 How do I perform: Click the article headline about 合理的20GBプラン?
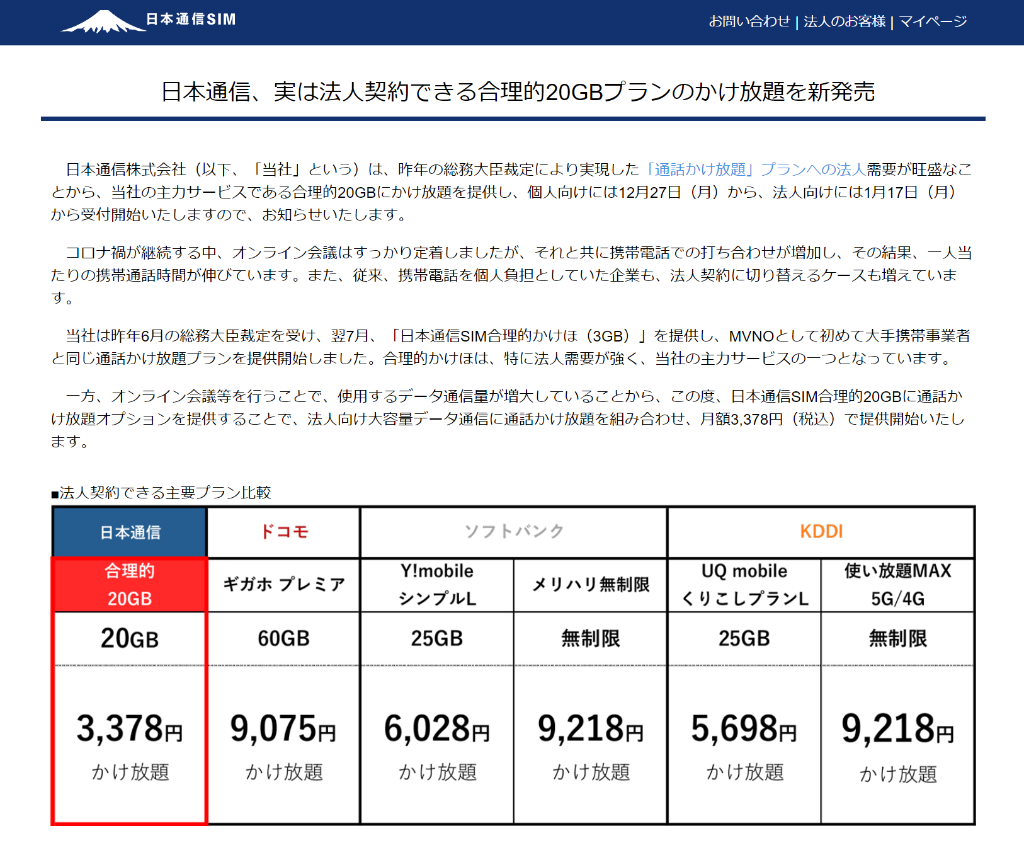click(x=517, y=91)
